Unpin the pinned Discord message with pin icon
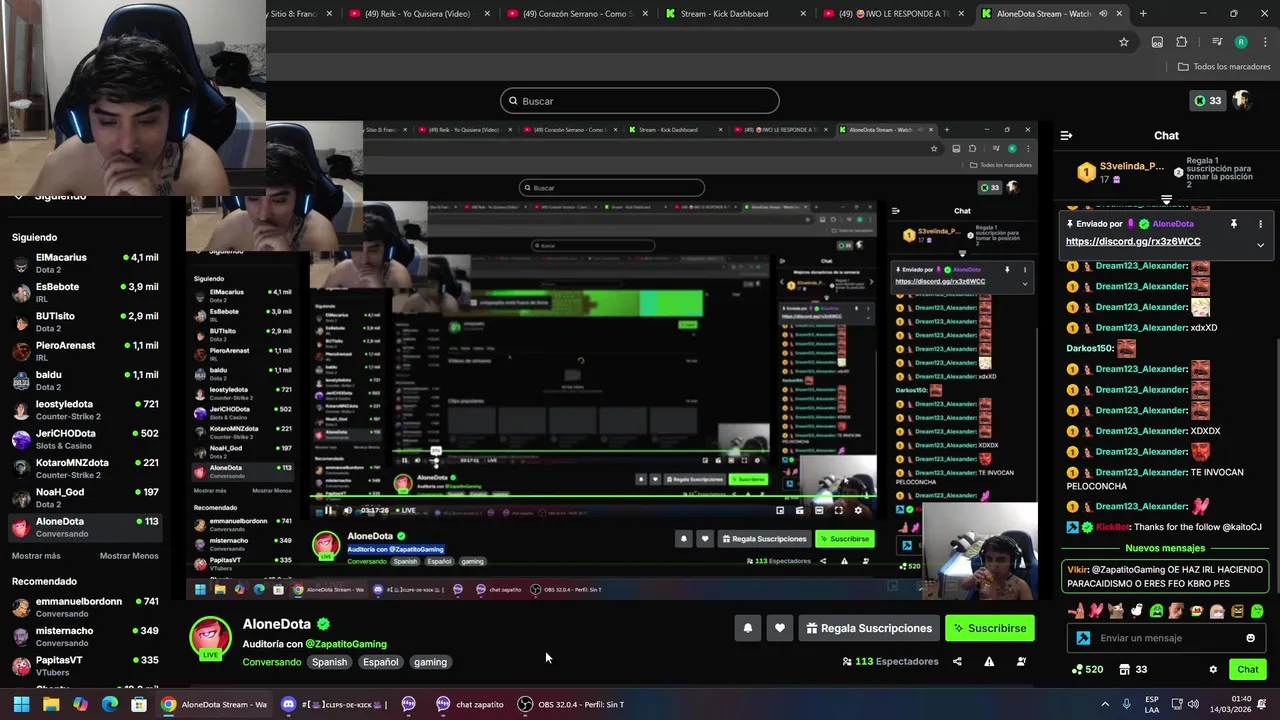1280x720 pixels. 1233,224
